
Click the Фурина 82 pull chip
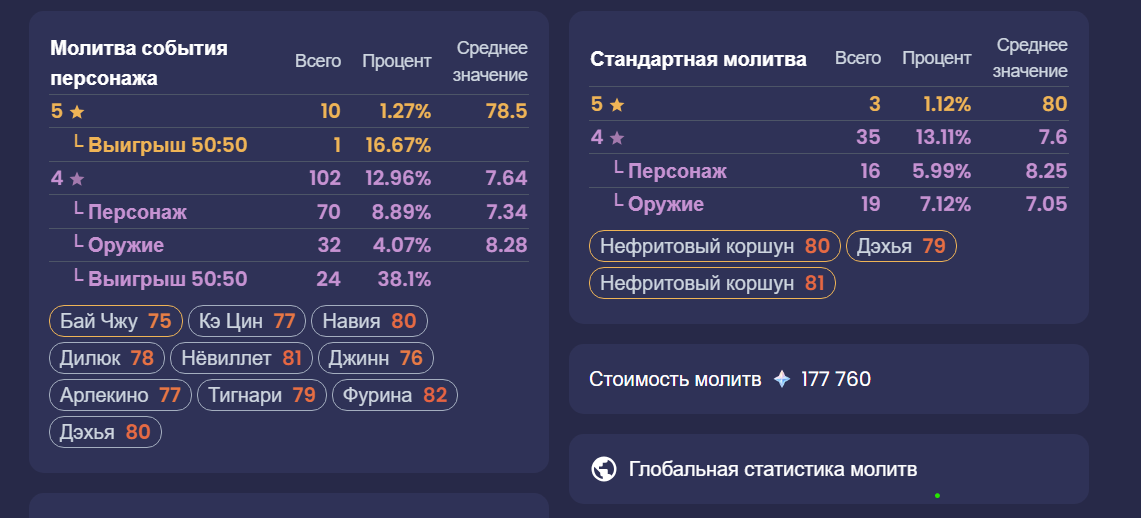click(x=394, y=395)
